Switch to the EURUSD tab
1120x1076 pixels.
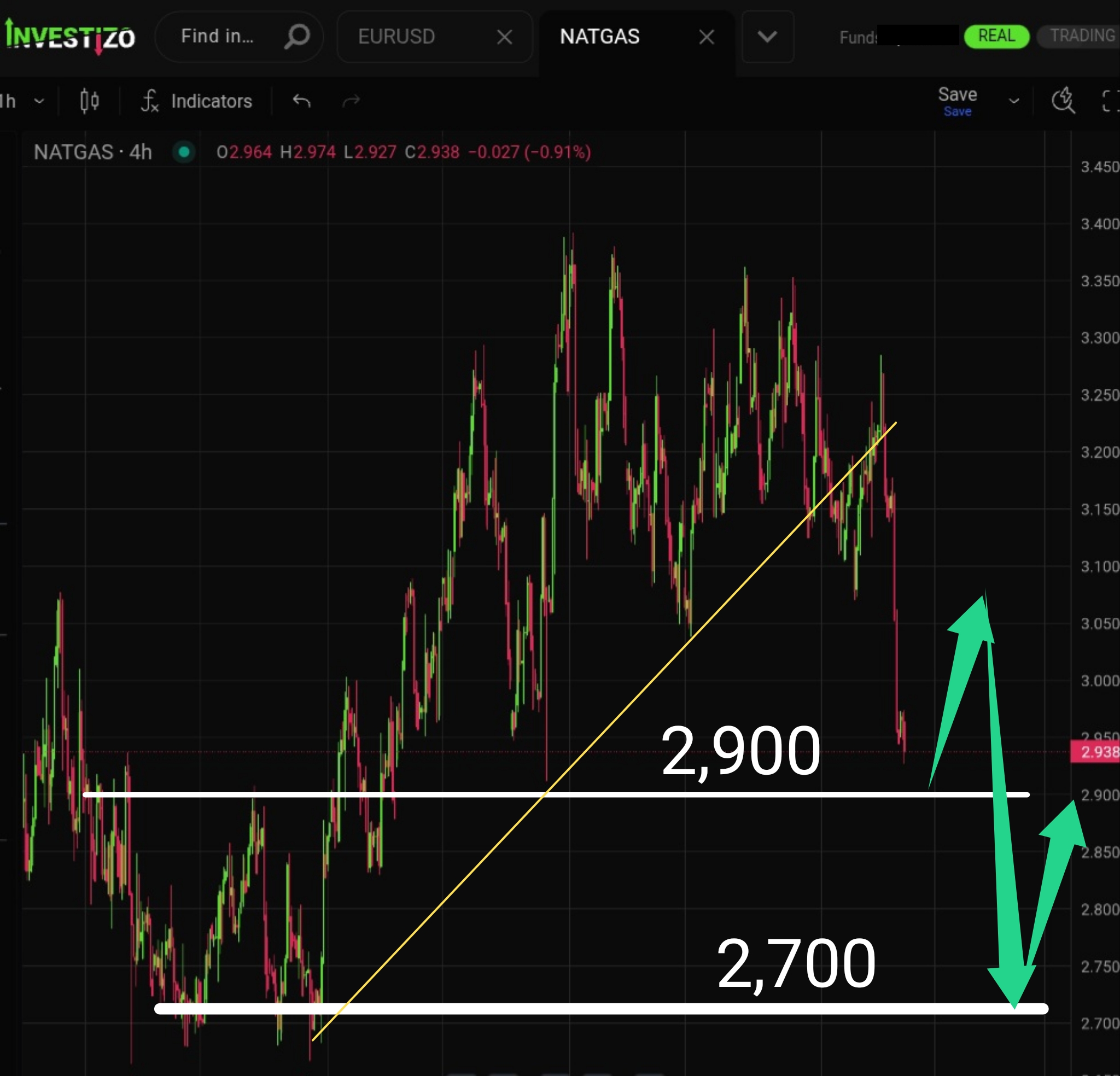[x=396, y=37]
